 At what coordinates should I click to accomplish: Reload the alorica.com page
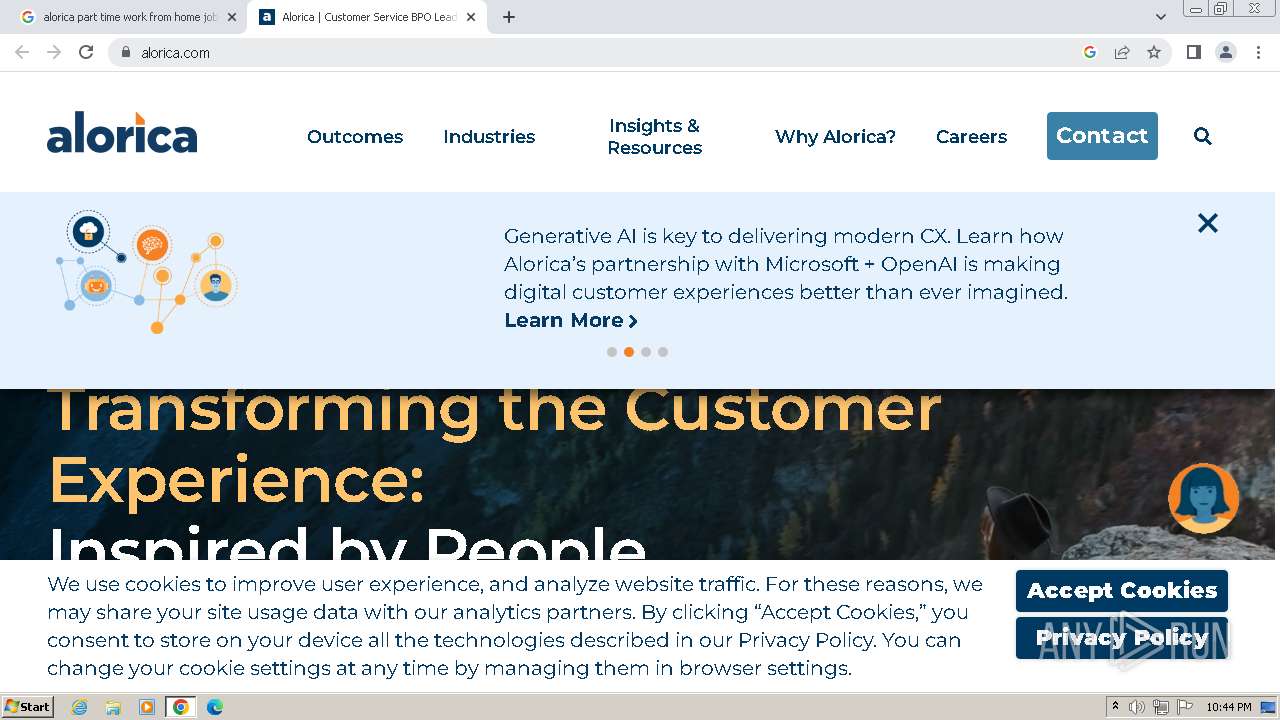coord(86,52)
